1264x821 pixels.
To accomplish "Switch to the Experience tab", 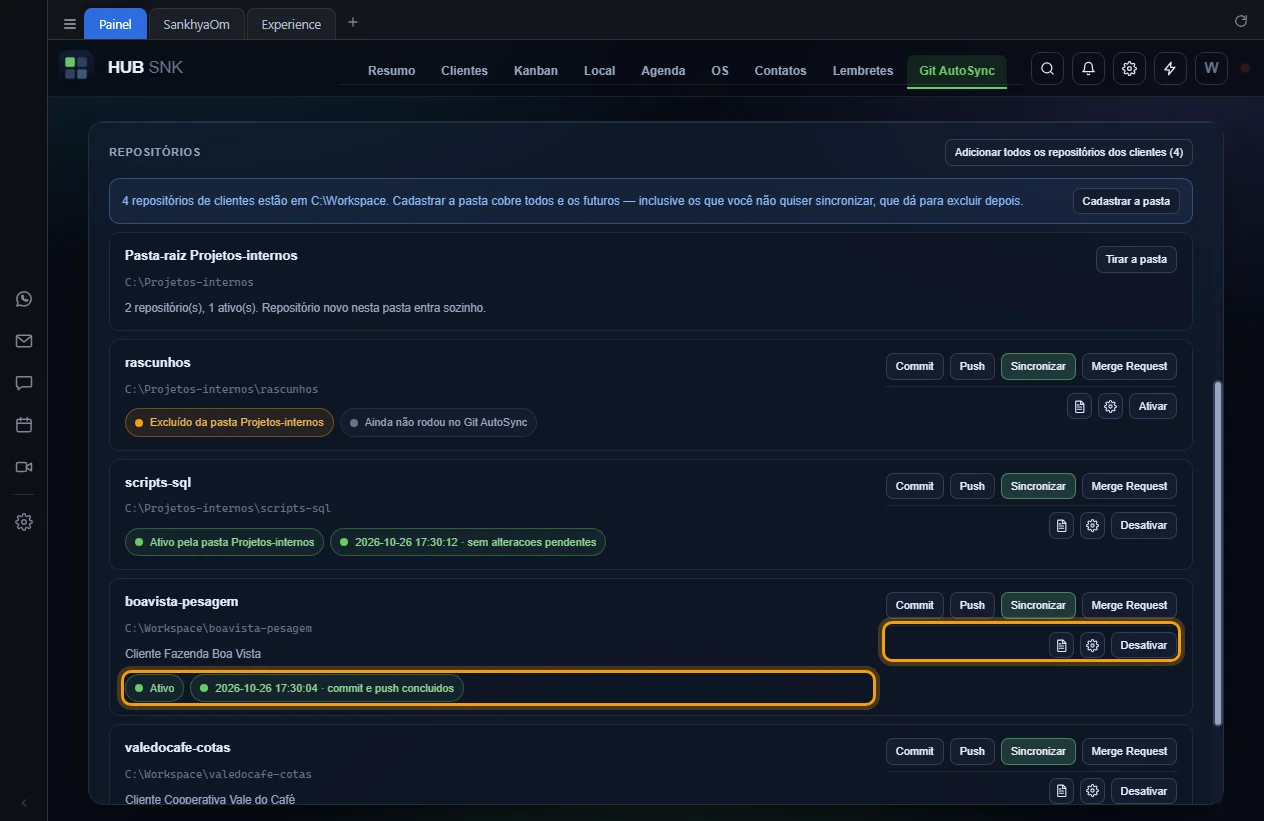I will click(291, 24).
